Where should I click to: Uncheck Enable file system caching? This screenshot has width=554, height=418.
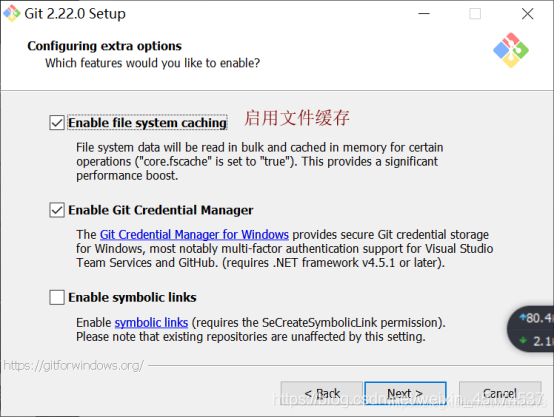[57, 123]
